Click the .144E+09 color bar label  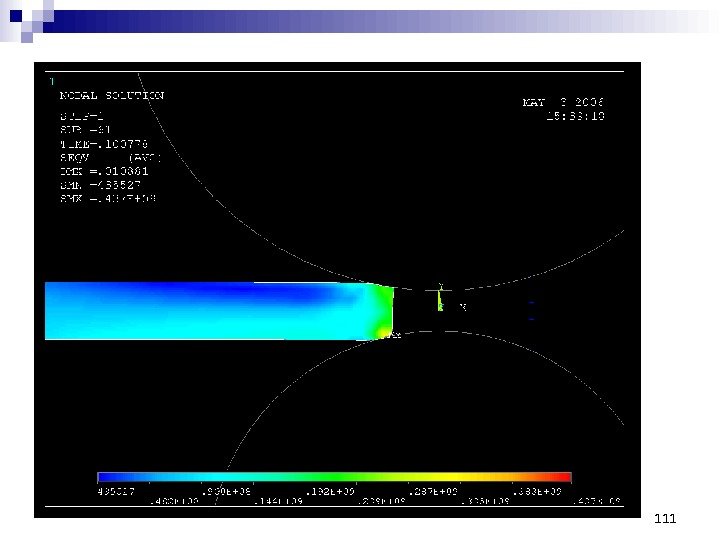point(278,501)
